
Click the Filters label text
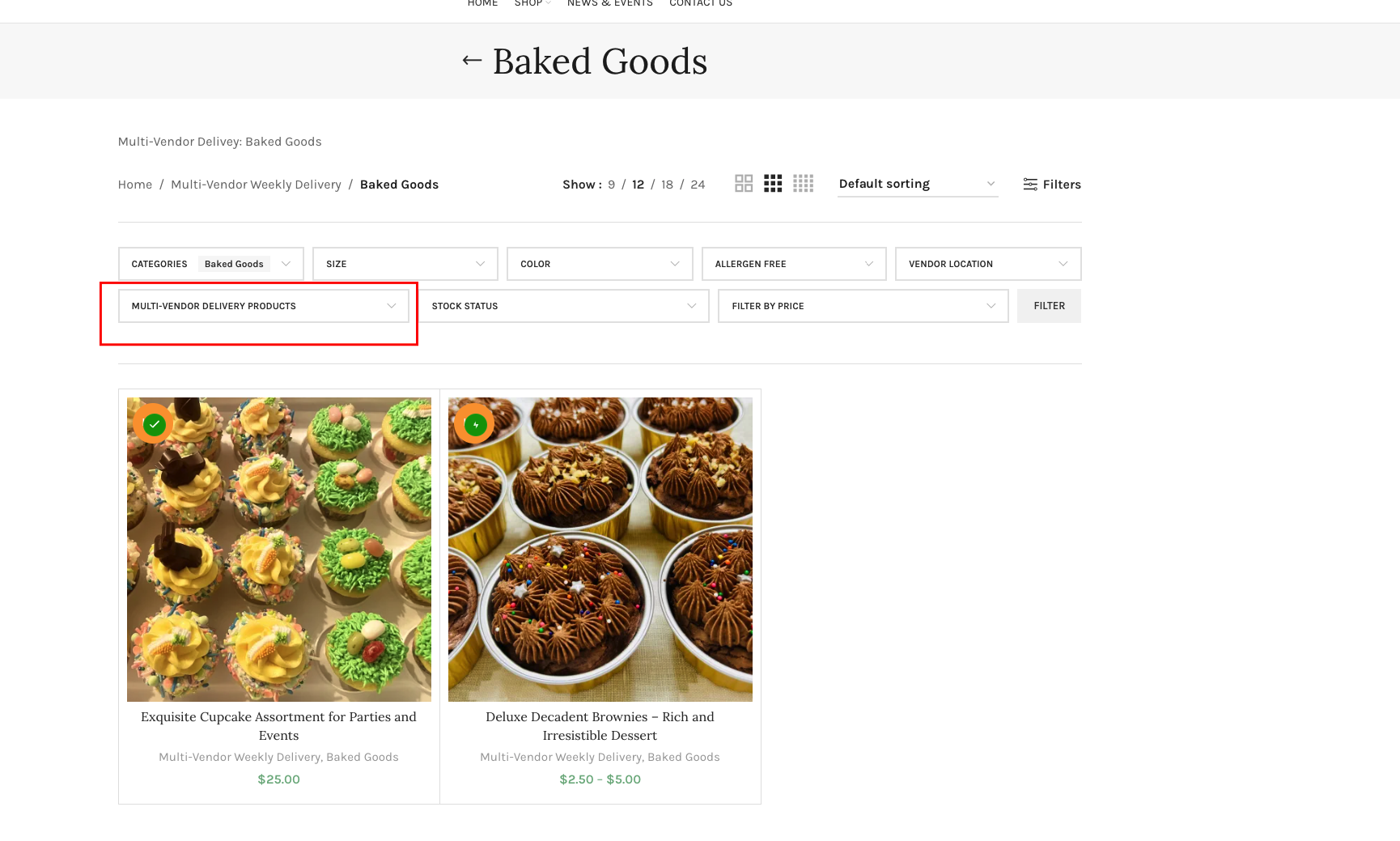tap(1062, 185)
